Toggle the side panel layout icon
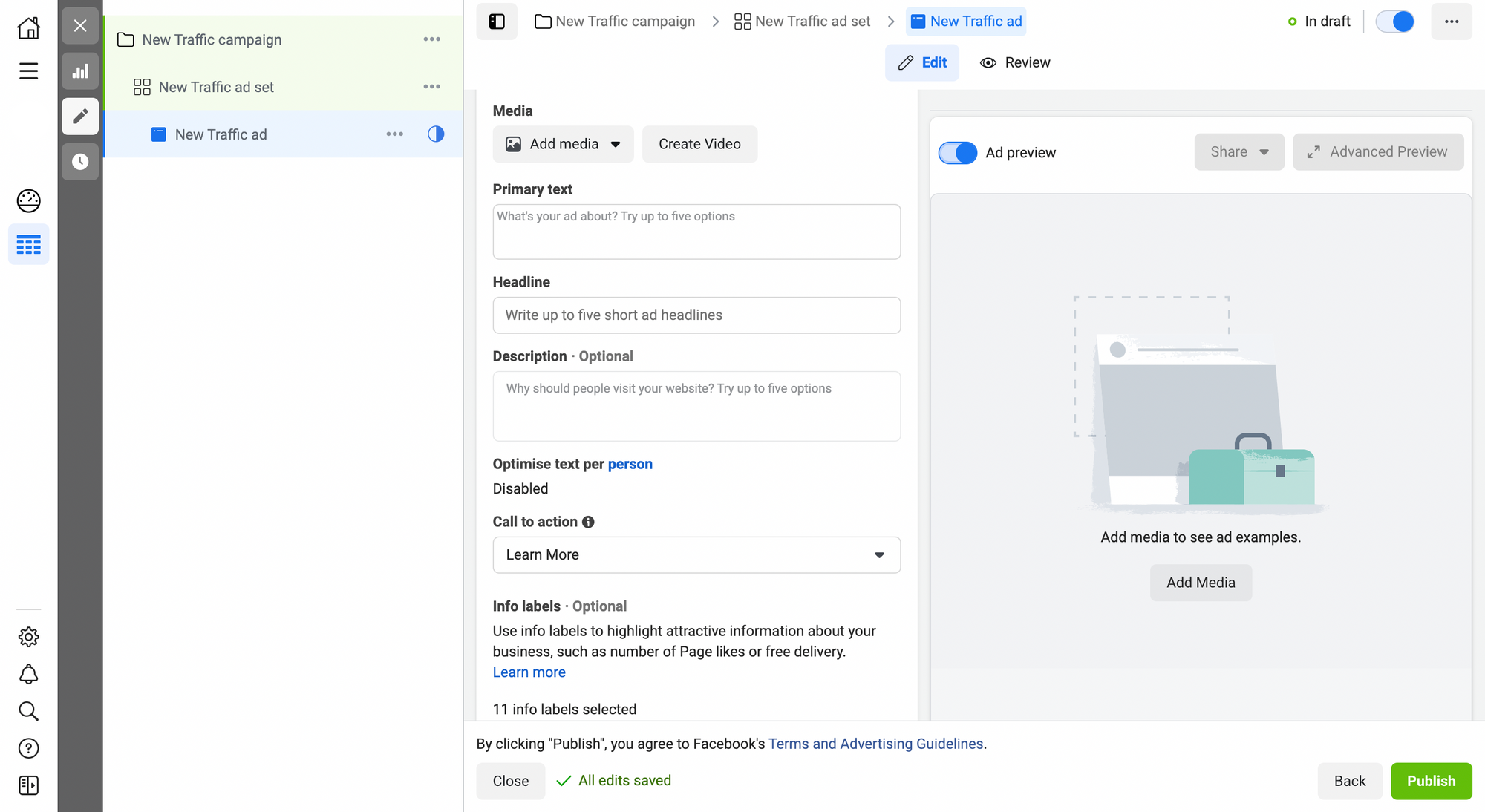The image size is (1485, 812). [497, 22]
